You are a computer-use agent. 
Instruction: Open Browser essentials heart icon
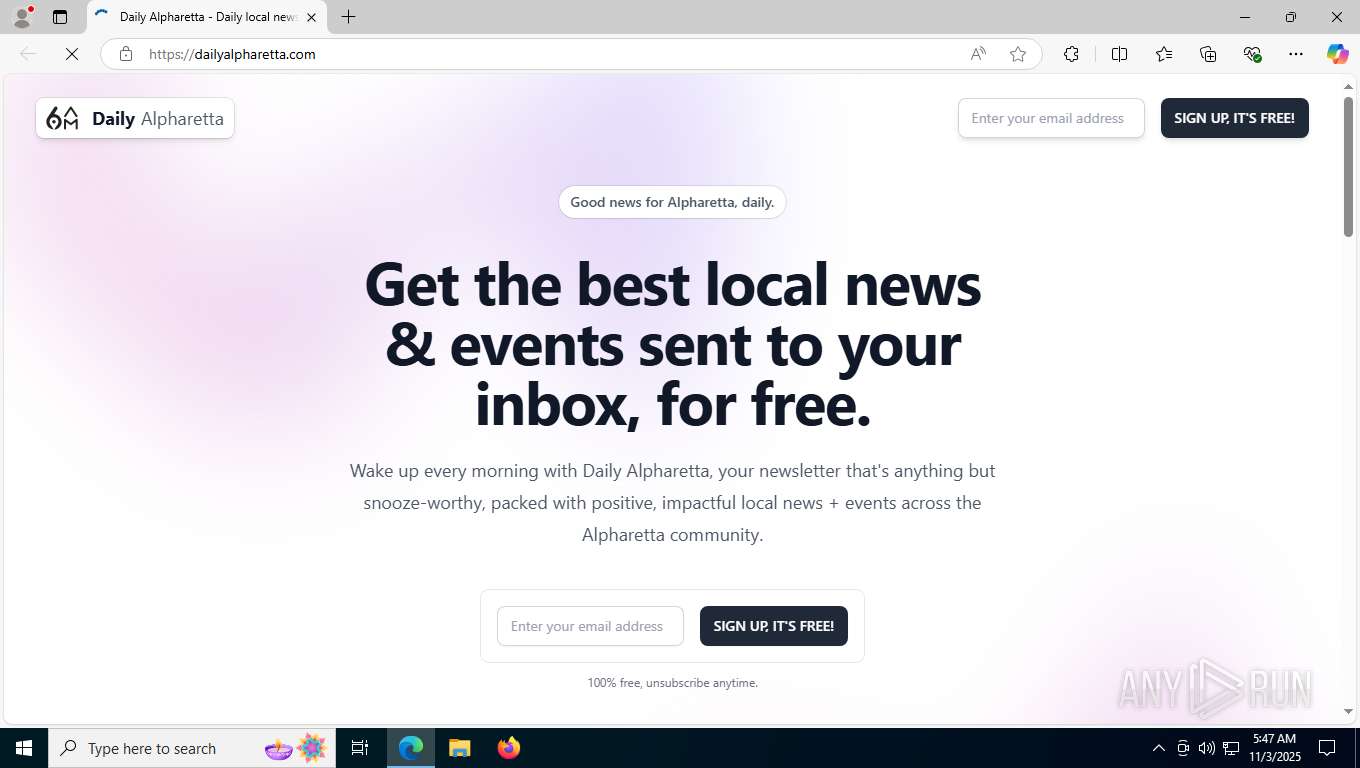[x=1252, y=54]
